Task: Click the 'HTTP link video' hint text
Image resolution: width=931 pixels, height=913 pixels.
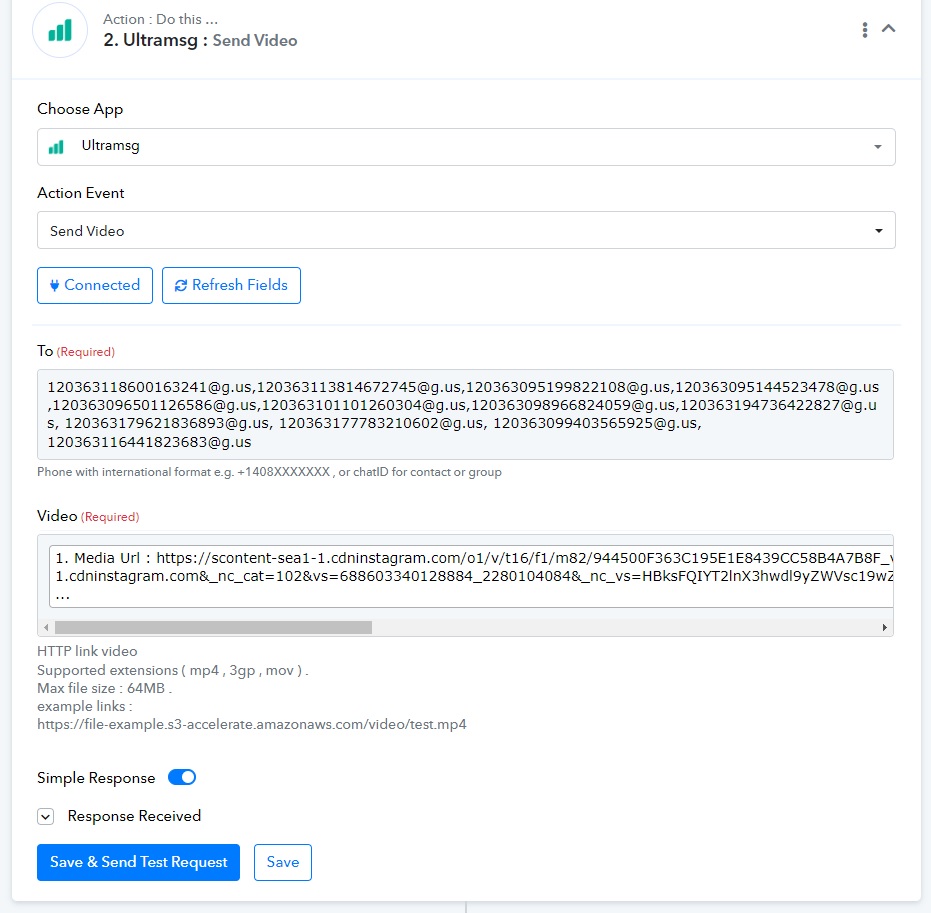Action: tap(87, 652)
